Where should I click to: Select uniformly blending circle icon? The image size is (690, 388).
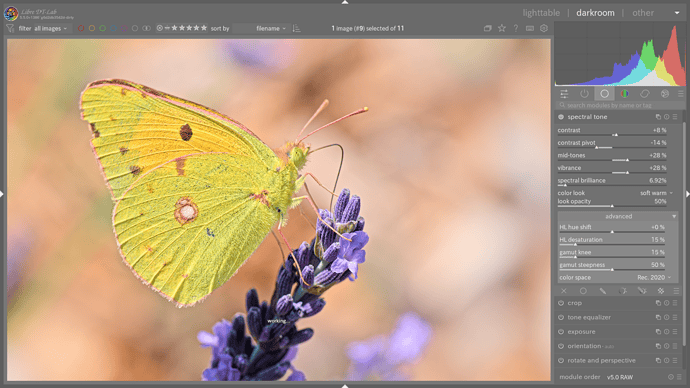583,291
